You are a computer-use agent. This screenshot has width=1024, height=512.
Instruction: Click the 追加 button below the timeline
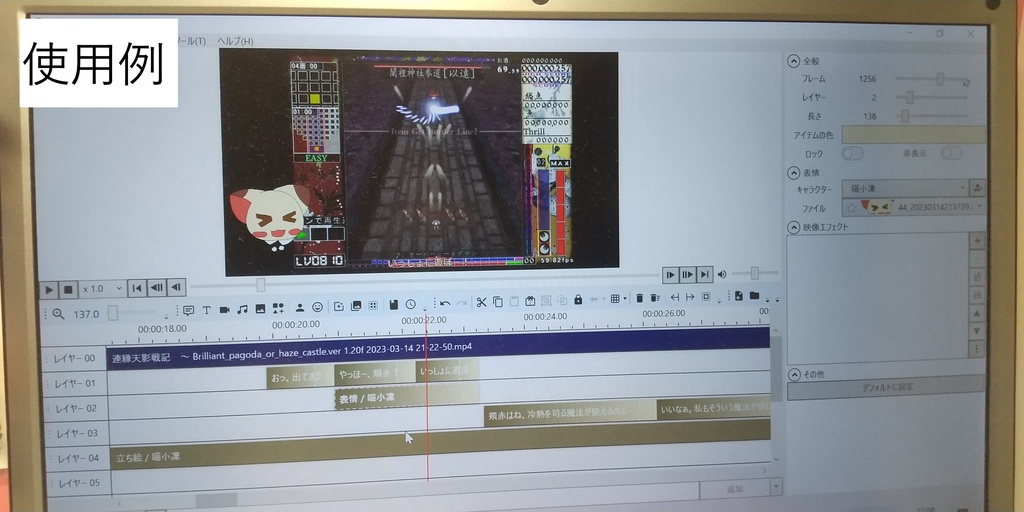[x=735, y=488]
